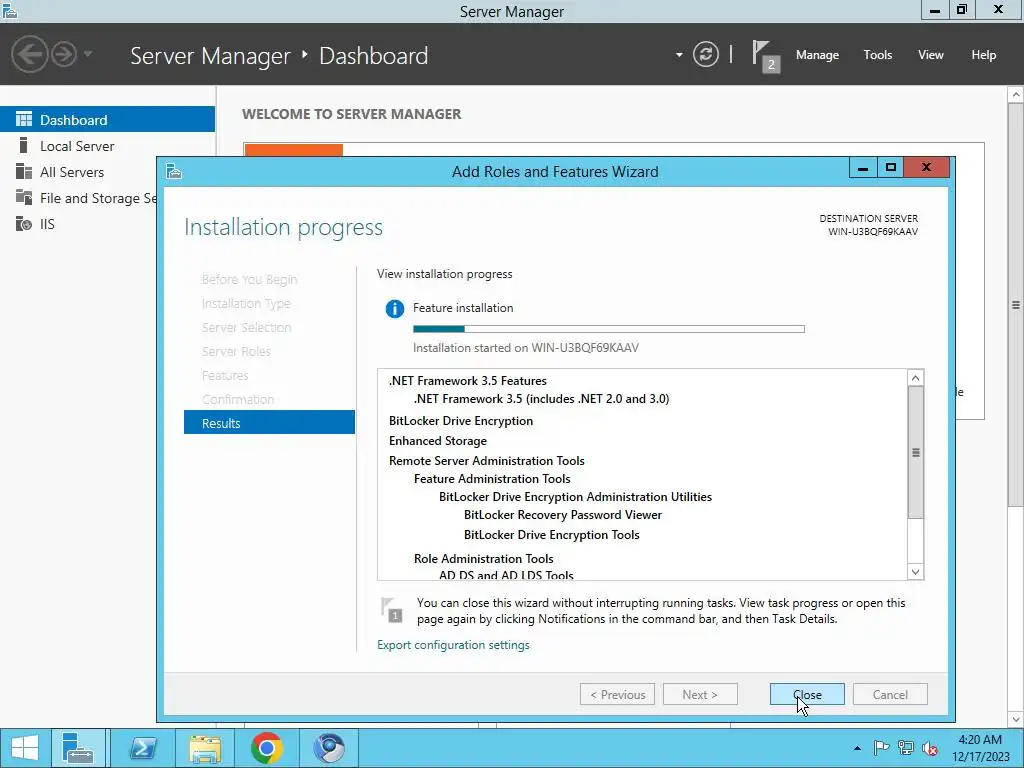The width and height of the screenshot is (1024, 768).
Task: Click the Results step in the wizard
Action: coord(269,423)
